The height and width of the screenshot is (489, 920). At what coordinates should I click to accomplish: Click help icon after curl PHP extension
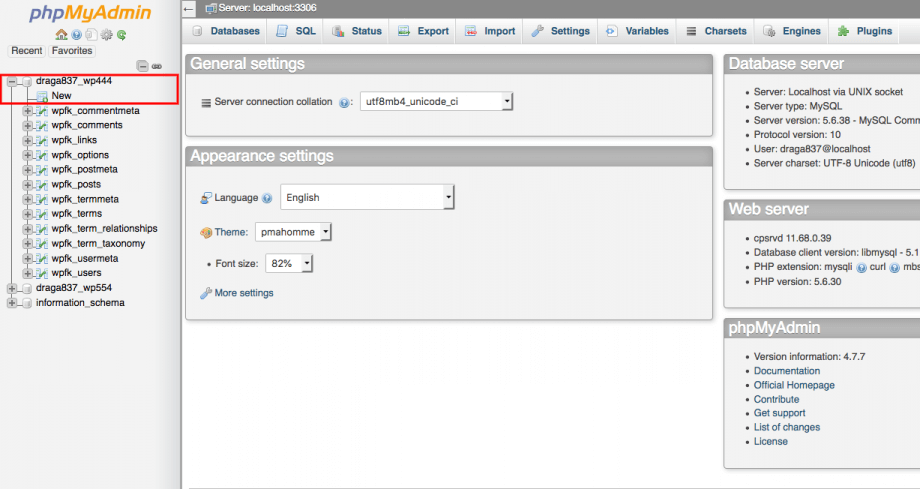coord(894,268)
